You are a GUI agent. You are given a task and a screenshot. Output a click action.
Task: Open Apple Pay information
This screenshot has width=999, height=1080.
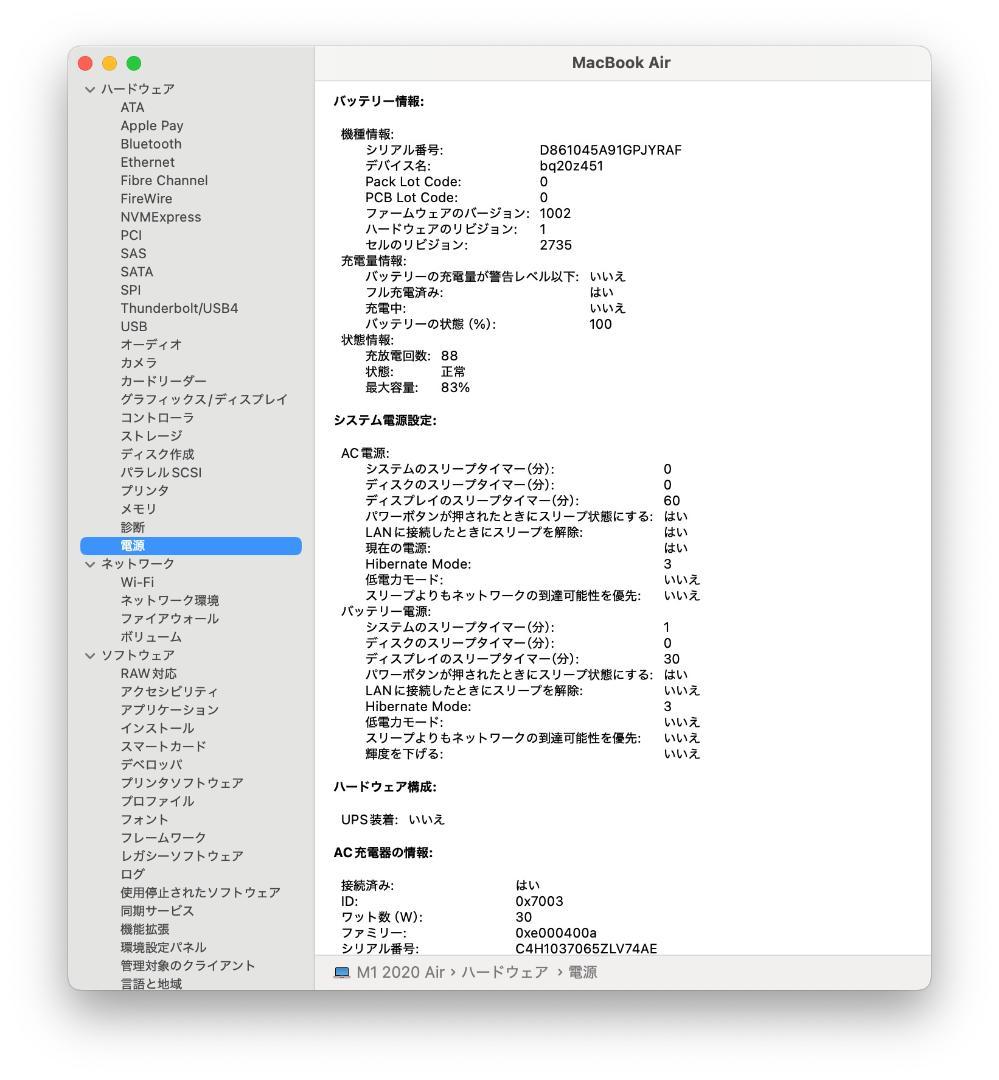coord(151,125)
